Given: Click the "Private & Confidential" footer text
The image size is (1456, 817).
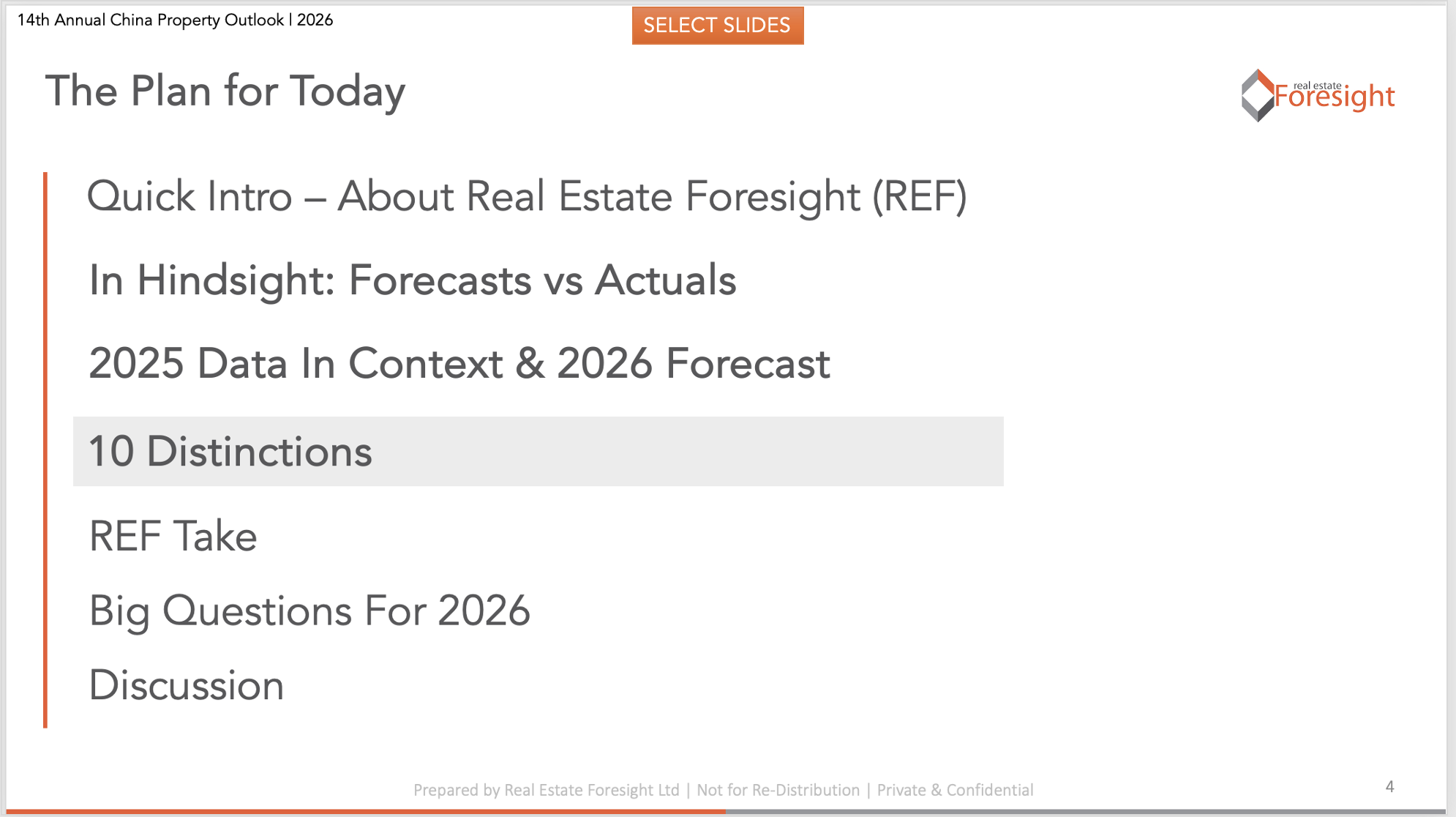Looking at the screenshot, I should click(x=955, y=790).
